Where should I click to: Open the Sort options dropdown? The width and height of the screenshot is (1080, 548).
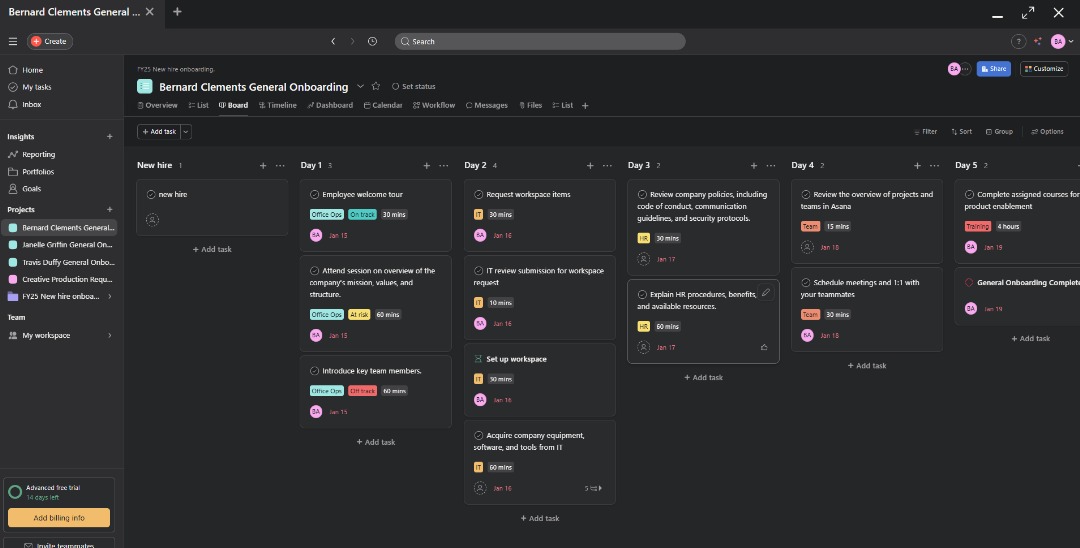962,131
